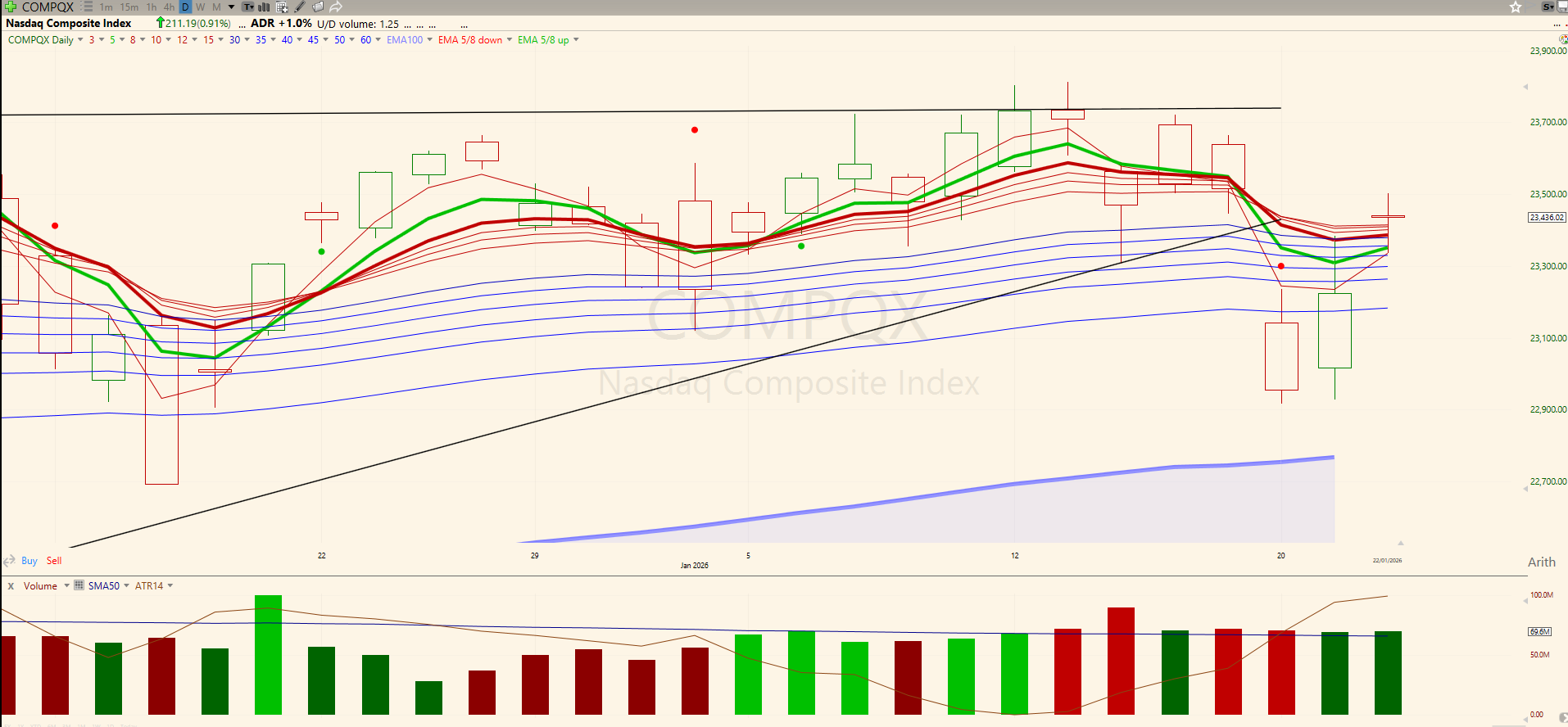
Task: Click the 10 moving average label
Action: click(156, 39)
